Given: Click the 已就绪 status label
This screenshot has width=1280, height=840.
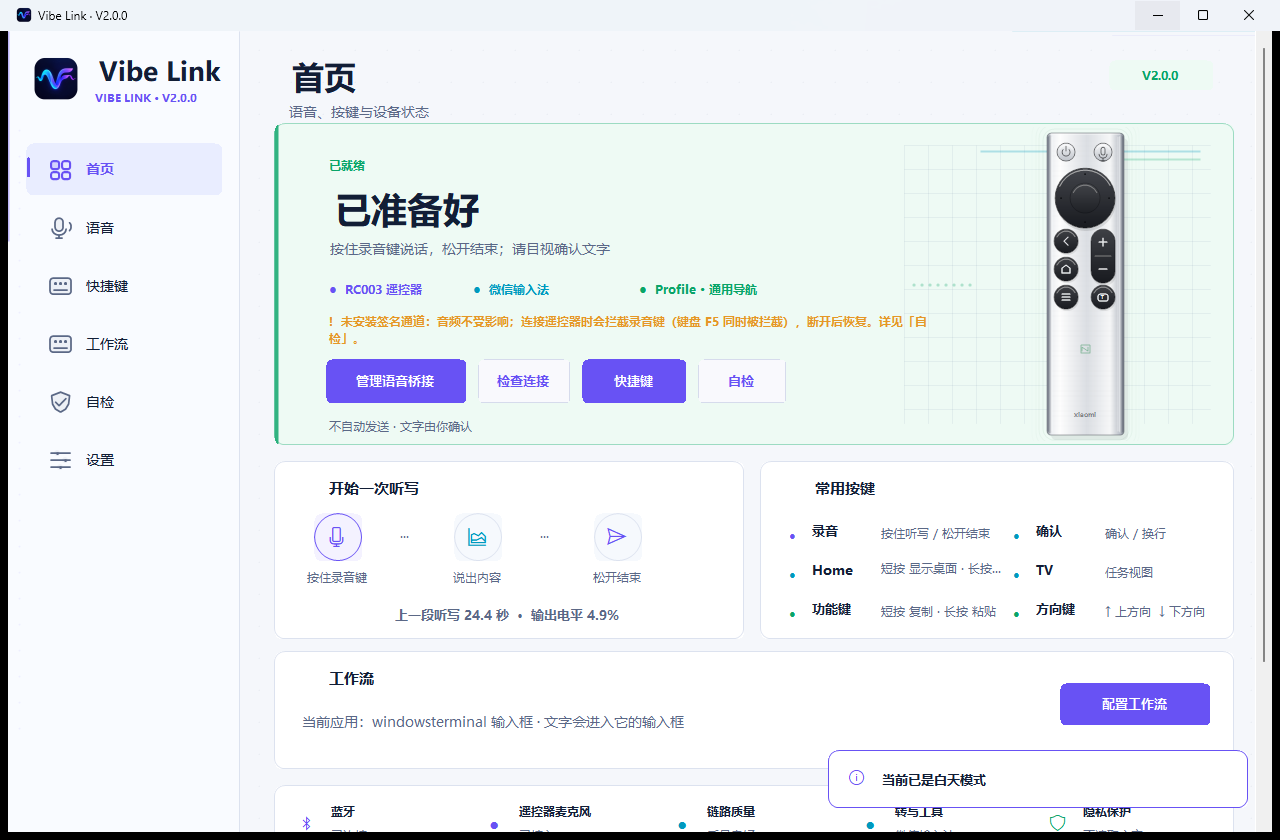Looking at the screenshot, I should click(x=348, y=166).
